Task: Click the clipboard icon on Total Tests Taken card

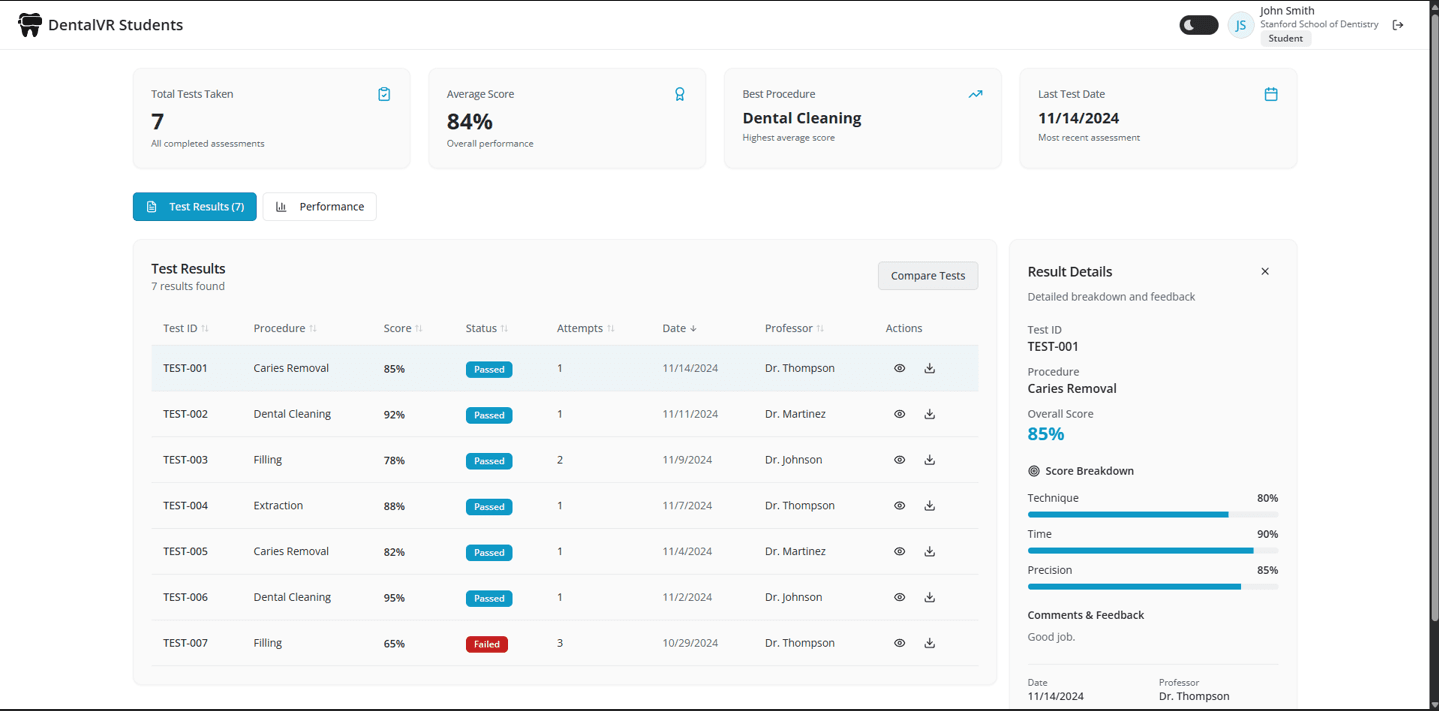Action: (384, 94)
